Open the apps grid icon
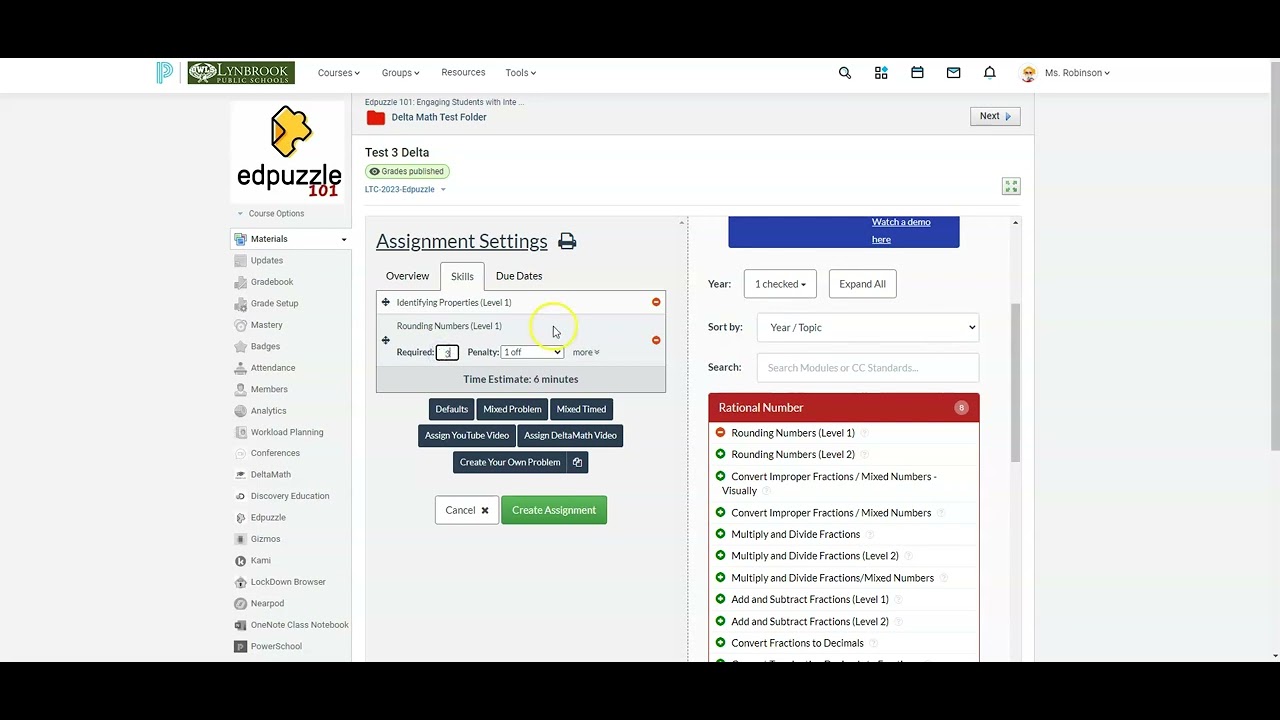Image resolution: width=1280 pixels, height=720 pixels. coord(881,73)
